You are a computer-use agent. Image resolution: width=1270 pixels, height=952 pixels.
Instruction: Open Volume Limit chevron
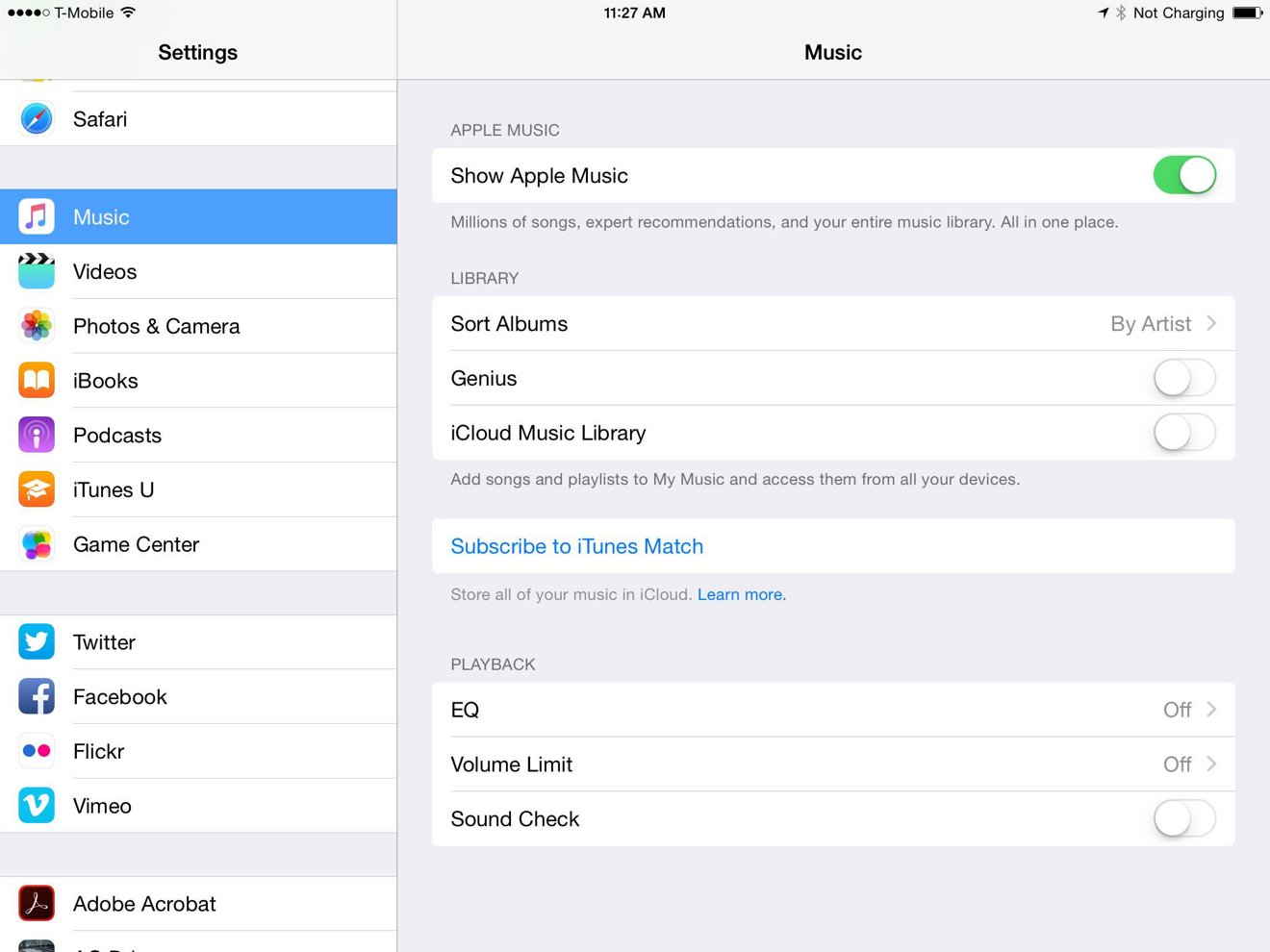click(x=1211, y=764)
